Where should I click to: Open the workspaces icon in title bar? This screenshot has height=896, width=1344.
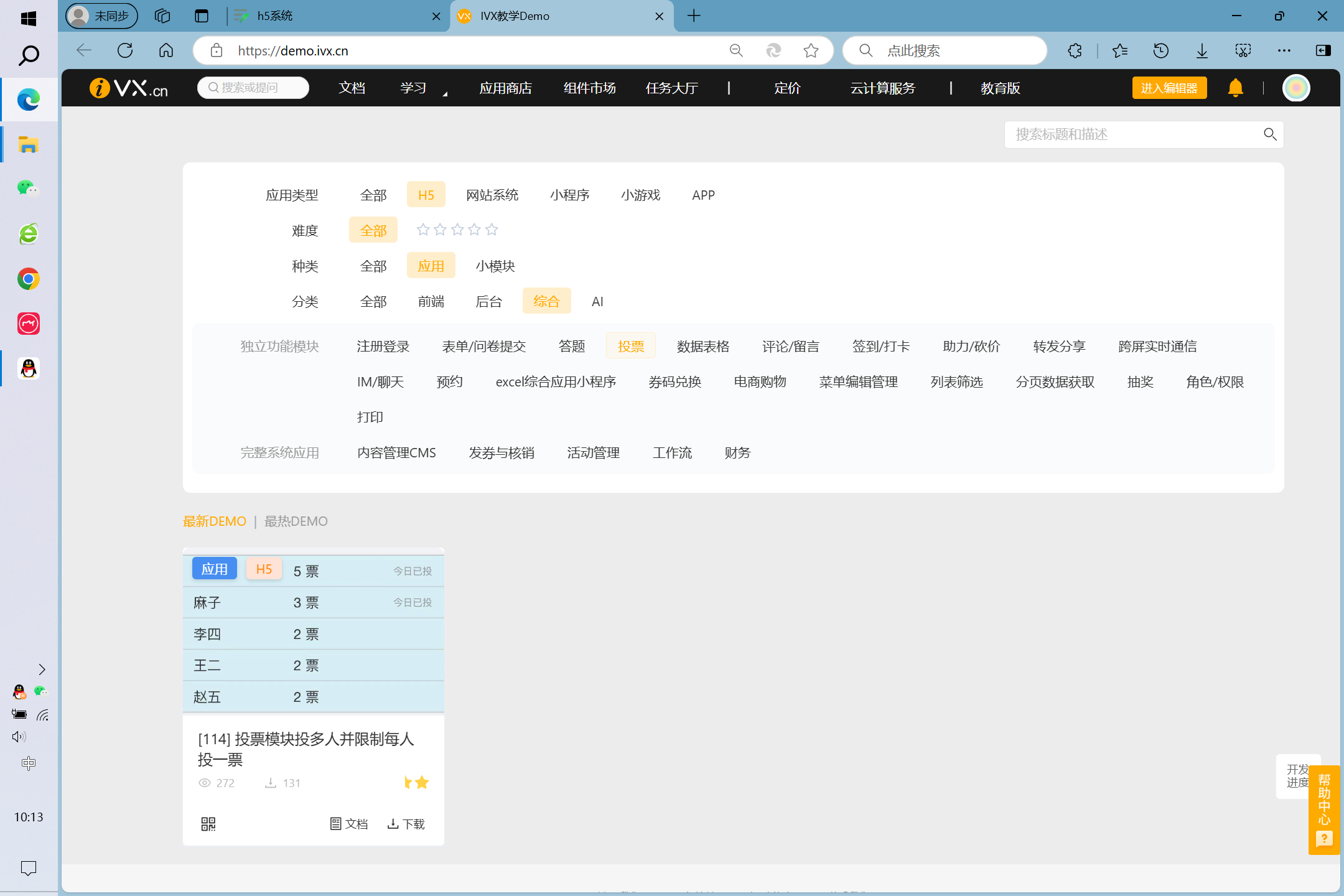click(x=162, y=16)
